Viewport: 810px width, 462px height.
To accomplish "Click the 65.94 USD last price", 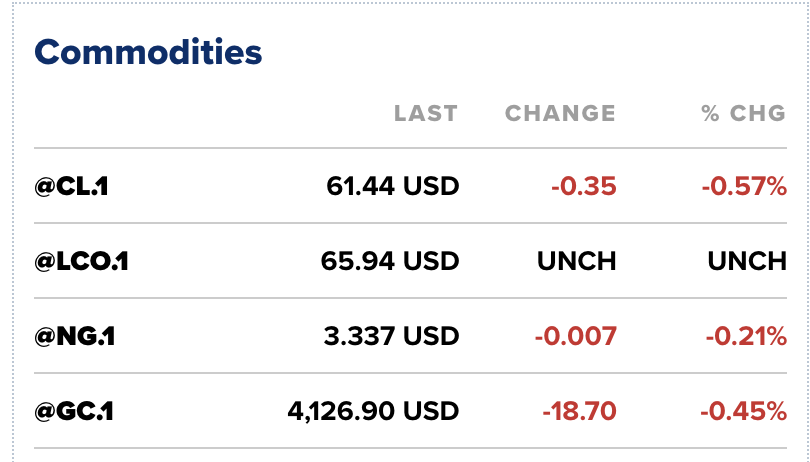I will tap(390, 261).
